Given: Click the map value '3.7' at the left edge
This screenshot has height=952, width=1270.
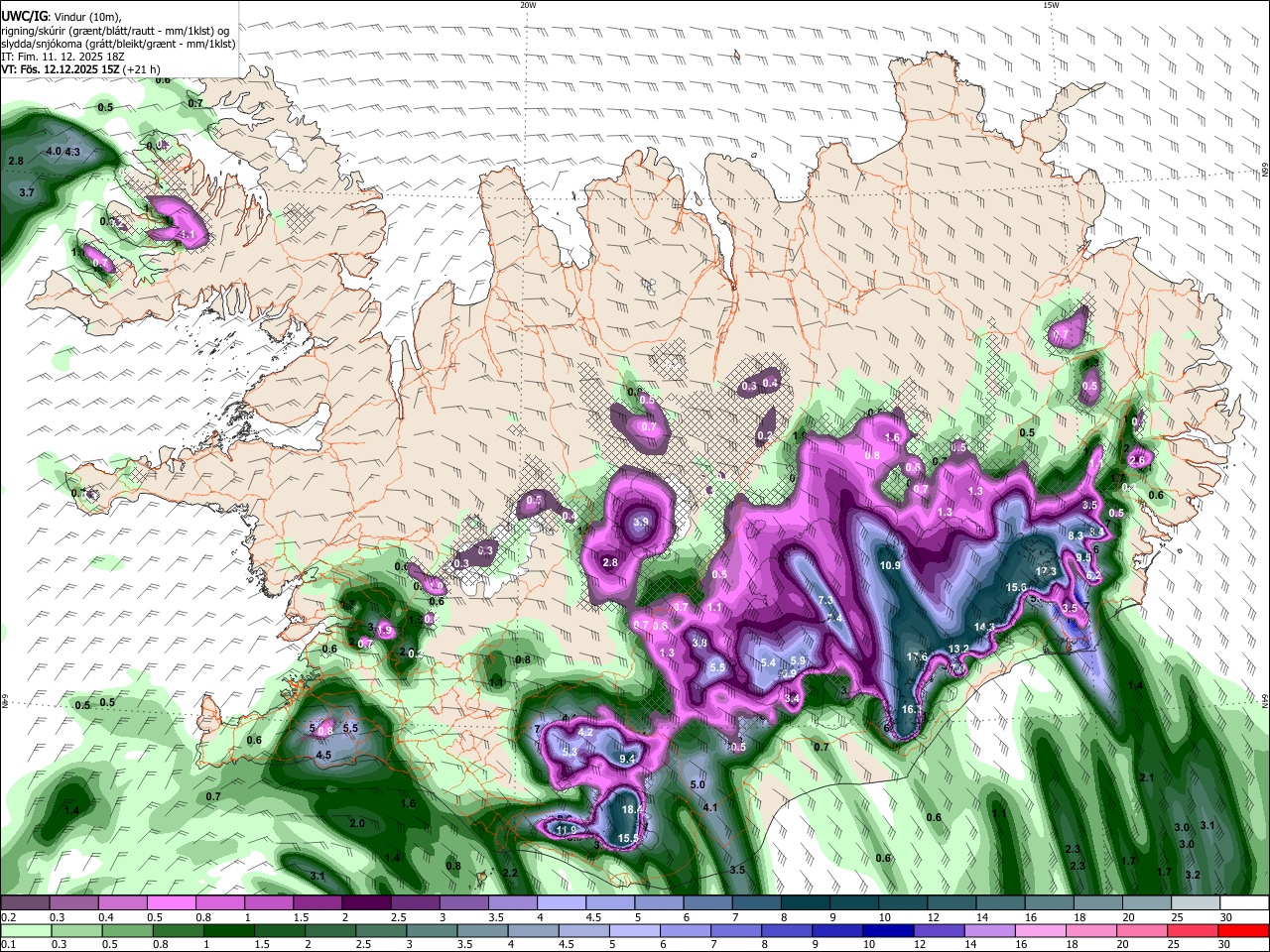Looking at the screenshot, I should (27, 191).
